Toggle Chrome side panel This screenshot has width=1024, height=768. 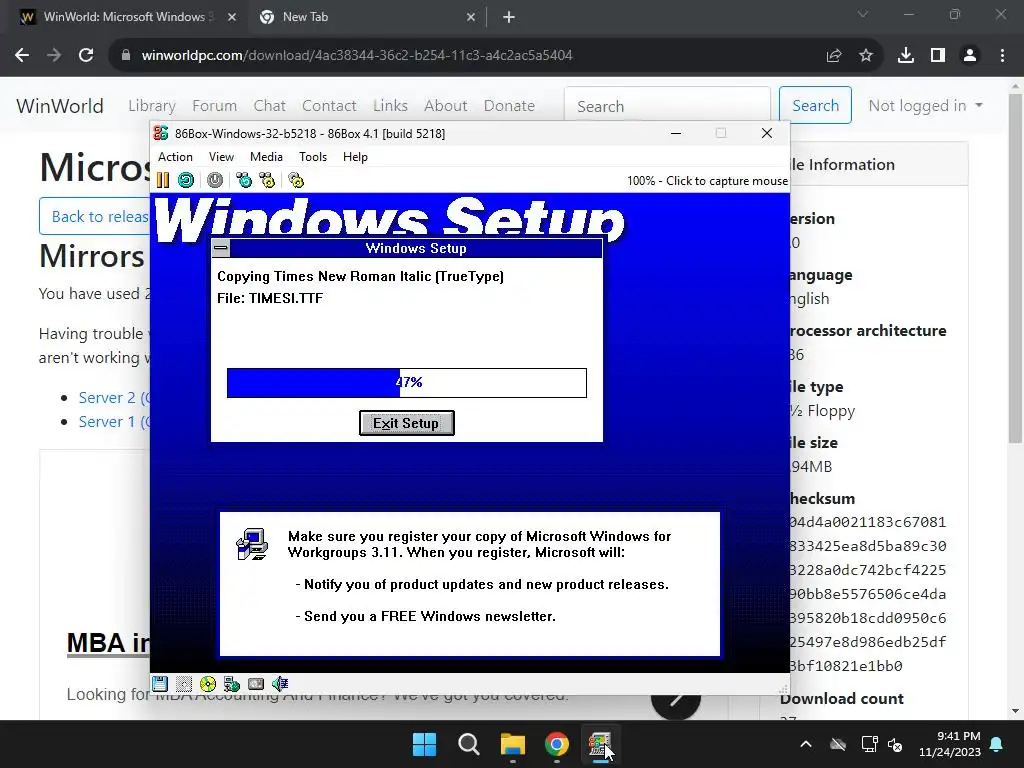(x=938, y=56)
